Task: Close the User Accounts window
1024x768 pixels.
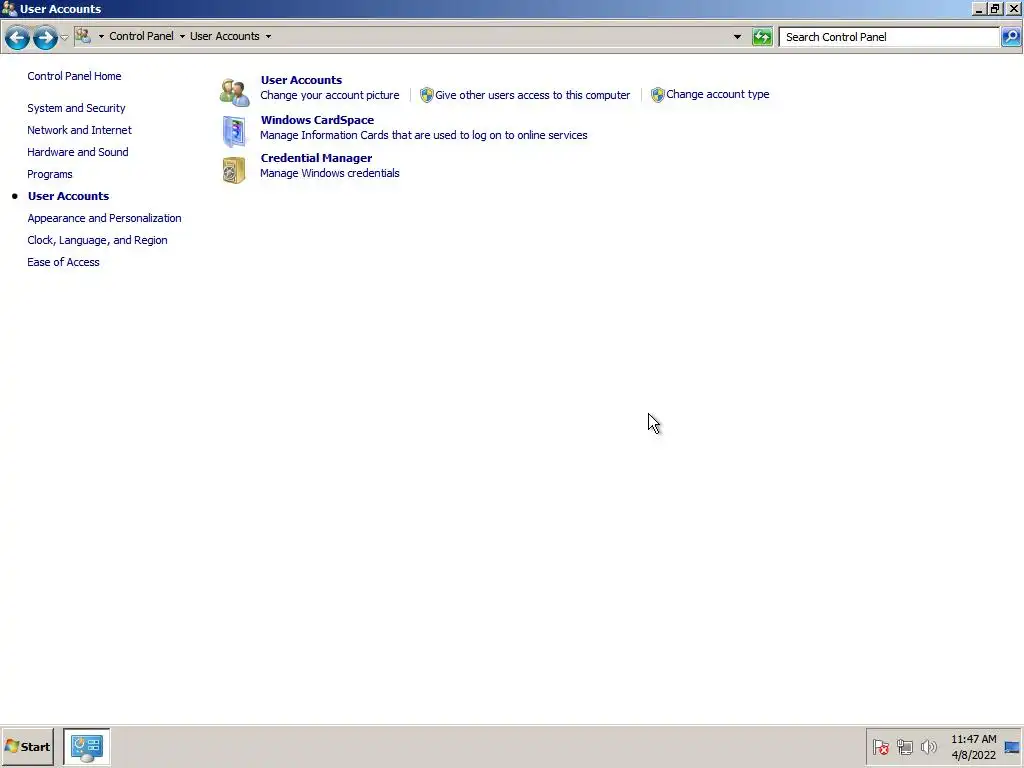Action: tap(1014, 9)
